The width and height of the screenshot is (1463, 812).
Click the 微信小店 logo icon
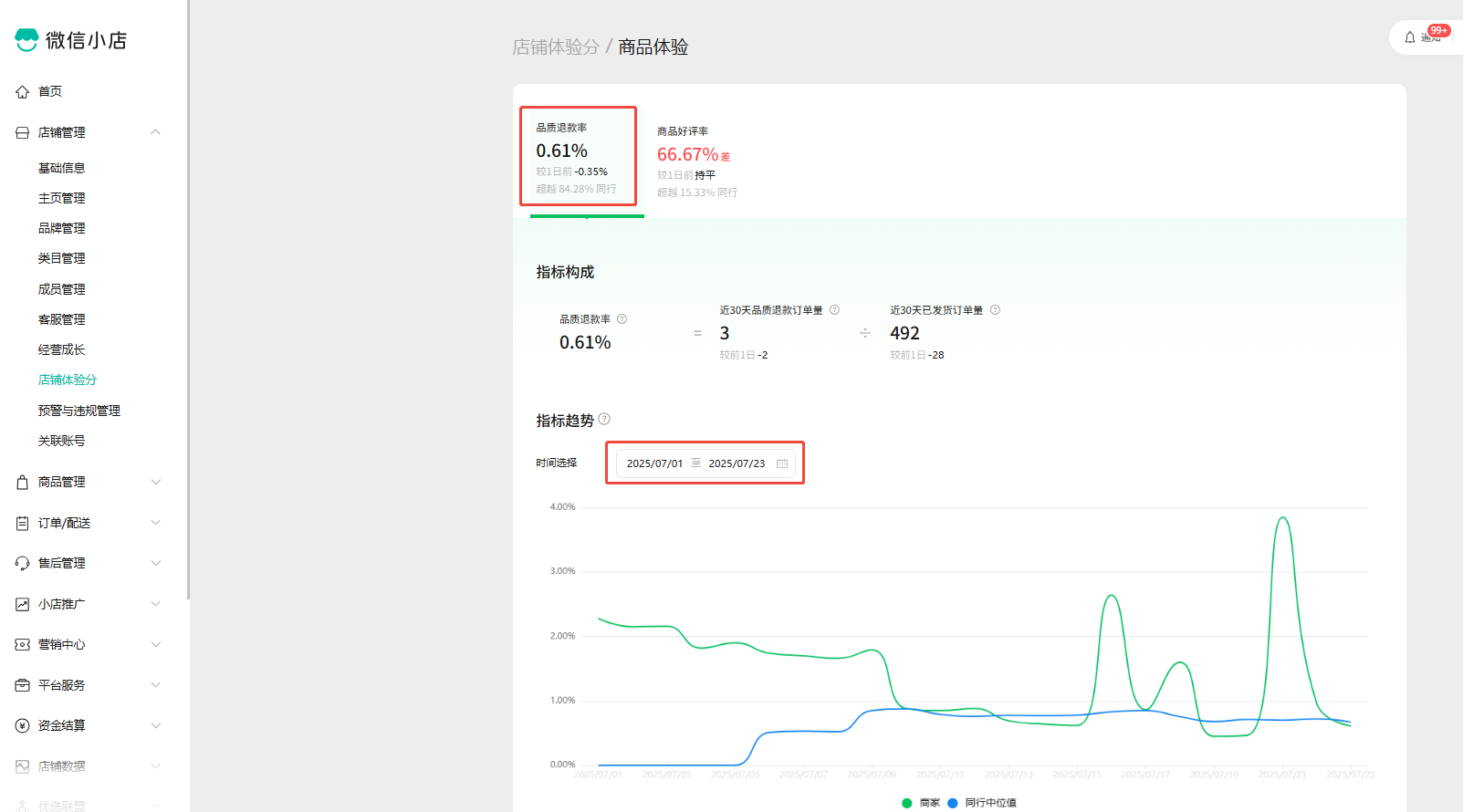coord(26,40)
